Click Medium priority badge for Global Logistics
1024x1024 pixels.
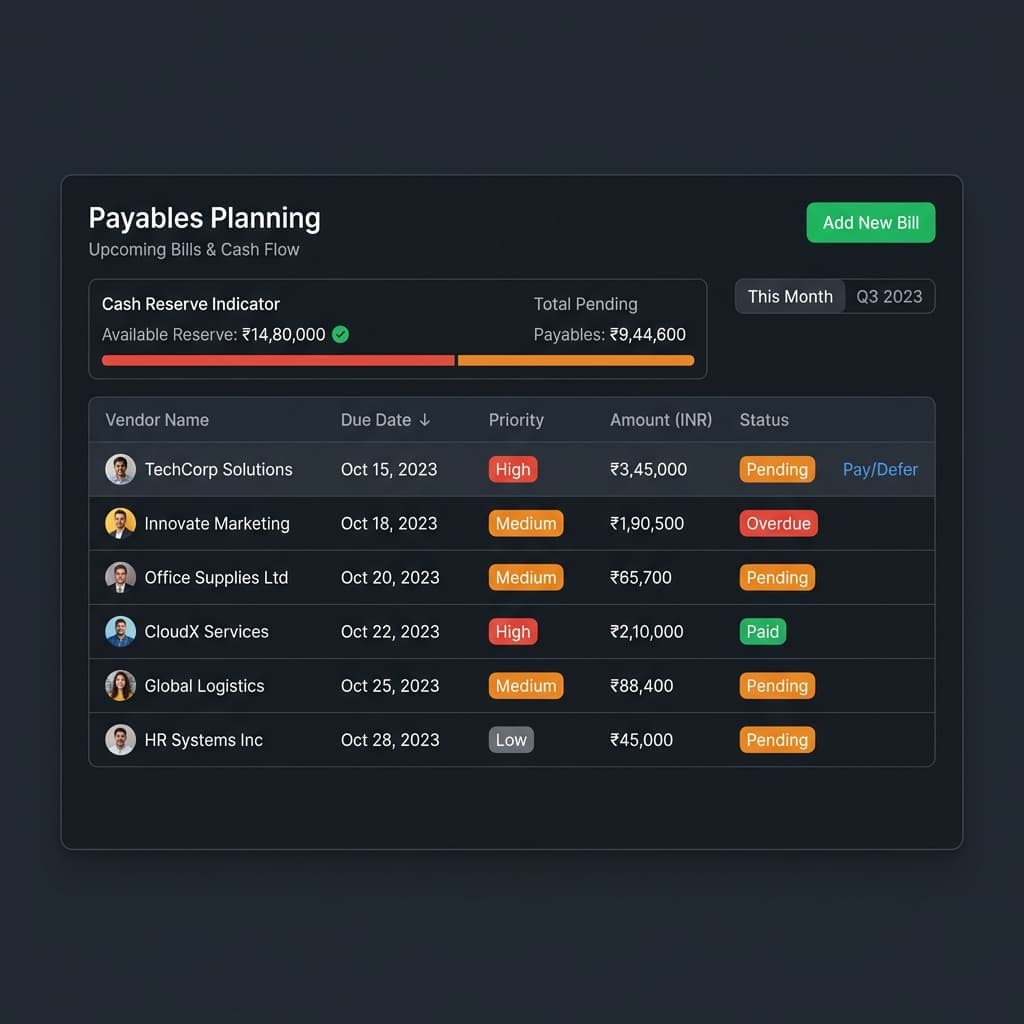(526, 686)
